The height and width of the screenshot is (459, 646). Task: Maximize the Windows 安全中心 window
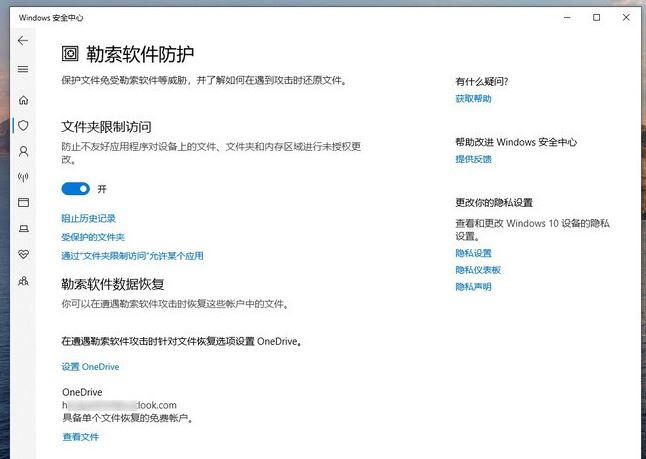(x=597, y=17)
